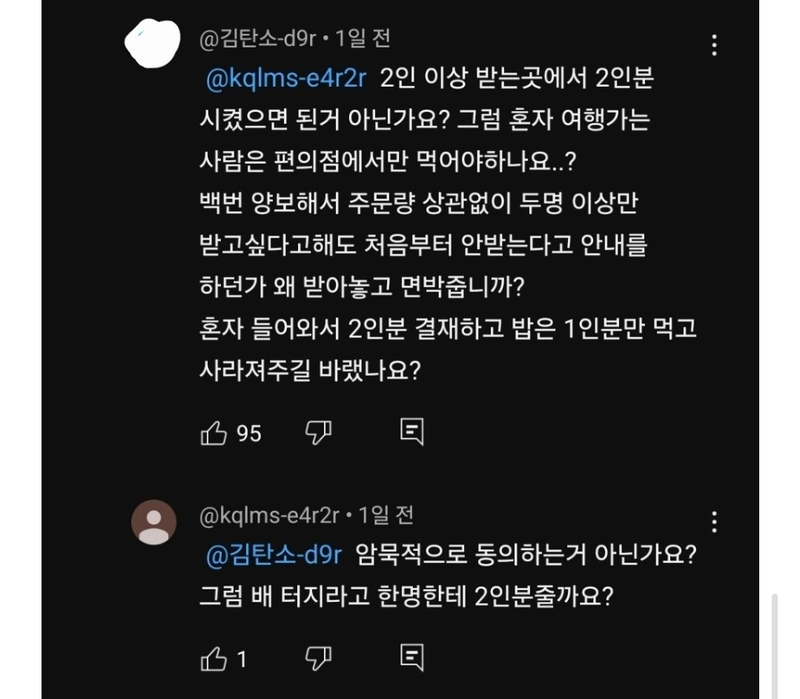Like the reply by @kqlms-e4r2r
Screen dimensions: 800x699
pyautogui.click(x=213, y=659)
